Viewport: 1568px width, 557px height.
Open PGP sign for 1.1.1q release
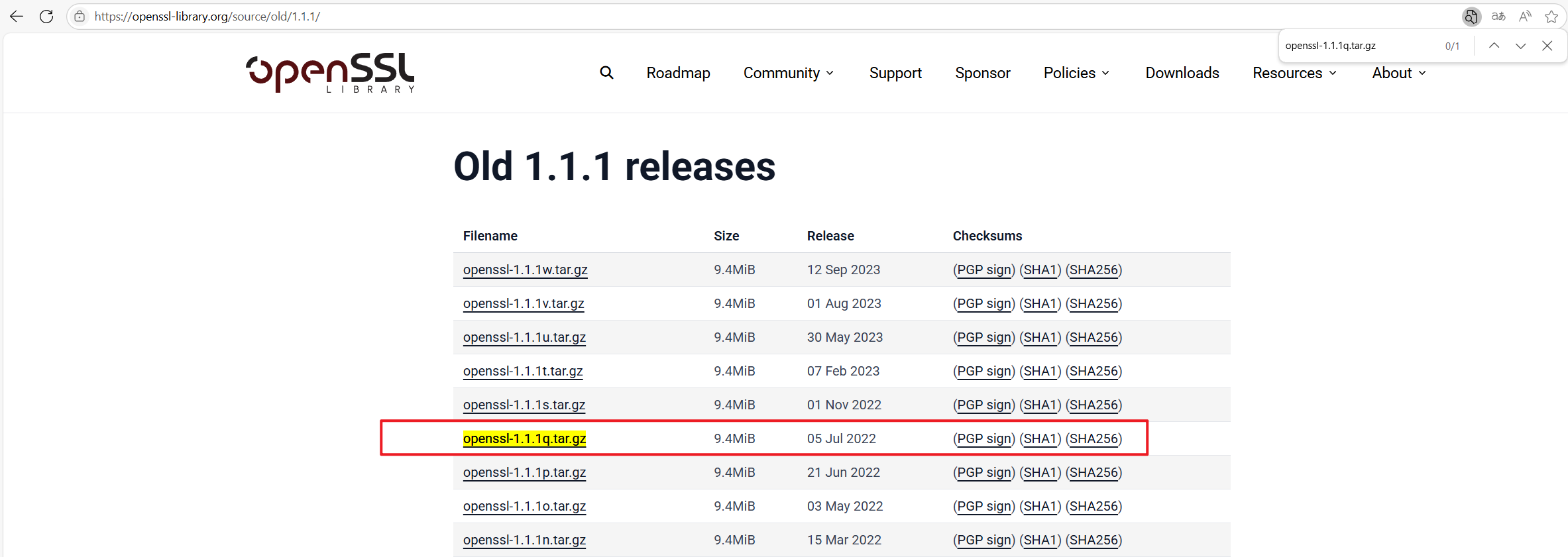coord(984,438)
